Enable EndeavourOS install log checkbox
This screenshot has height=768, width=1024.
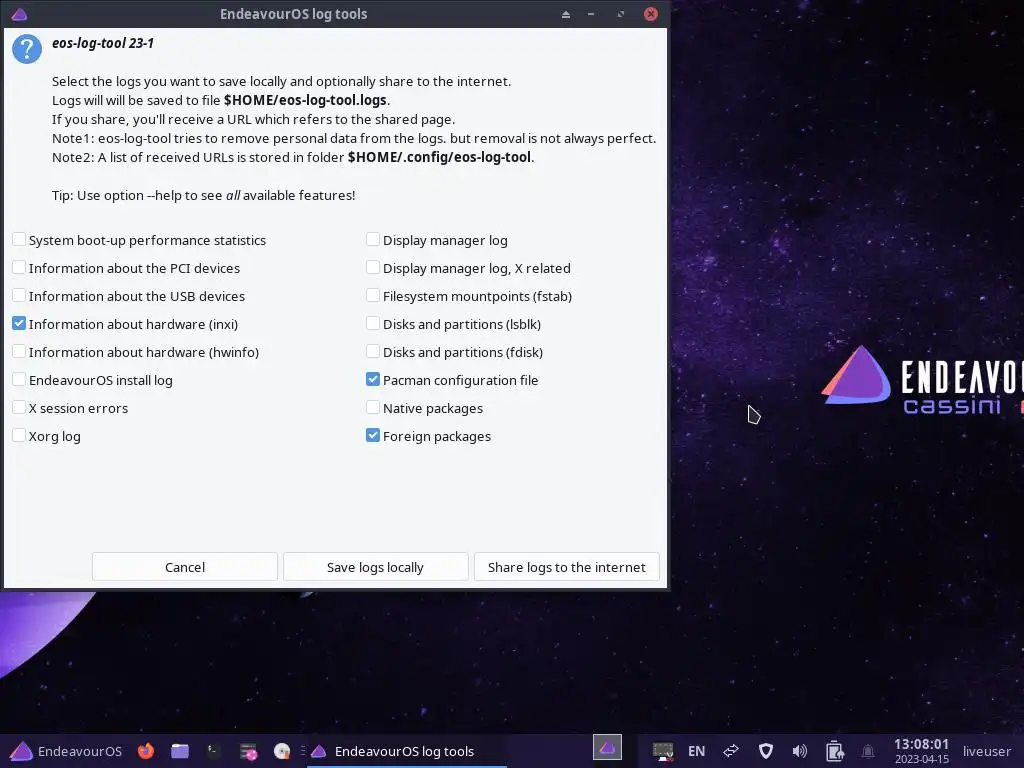point(19,380)
